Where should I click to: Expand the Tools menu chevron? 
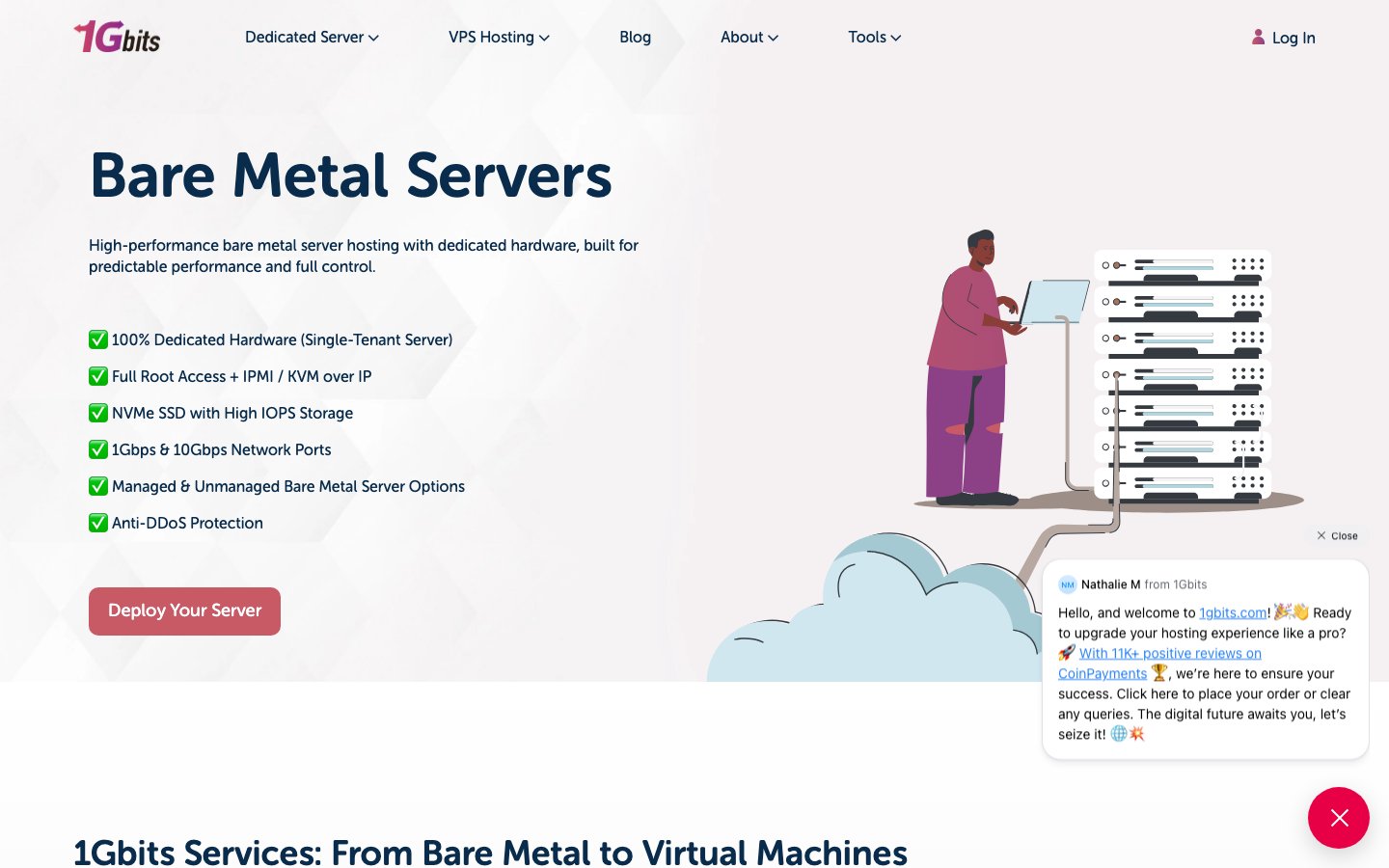tap(896, 38)
